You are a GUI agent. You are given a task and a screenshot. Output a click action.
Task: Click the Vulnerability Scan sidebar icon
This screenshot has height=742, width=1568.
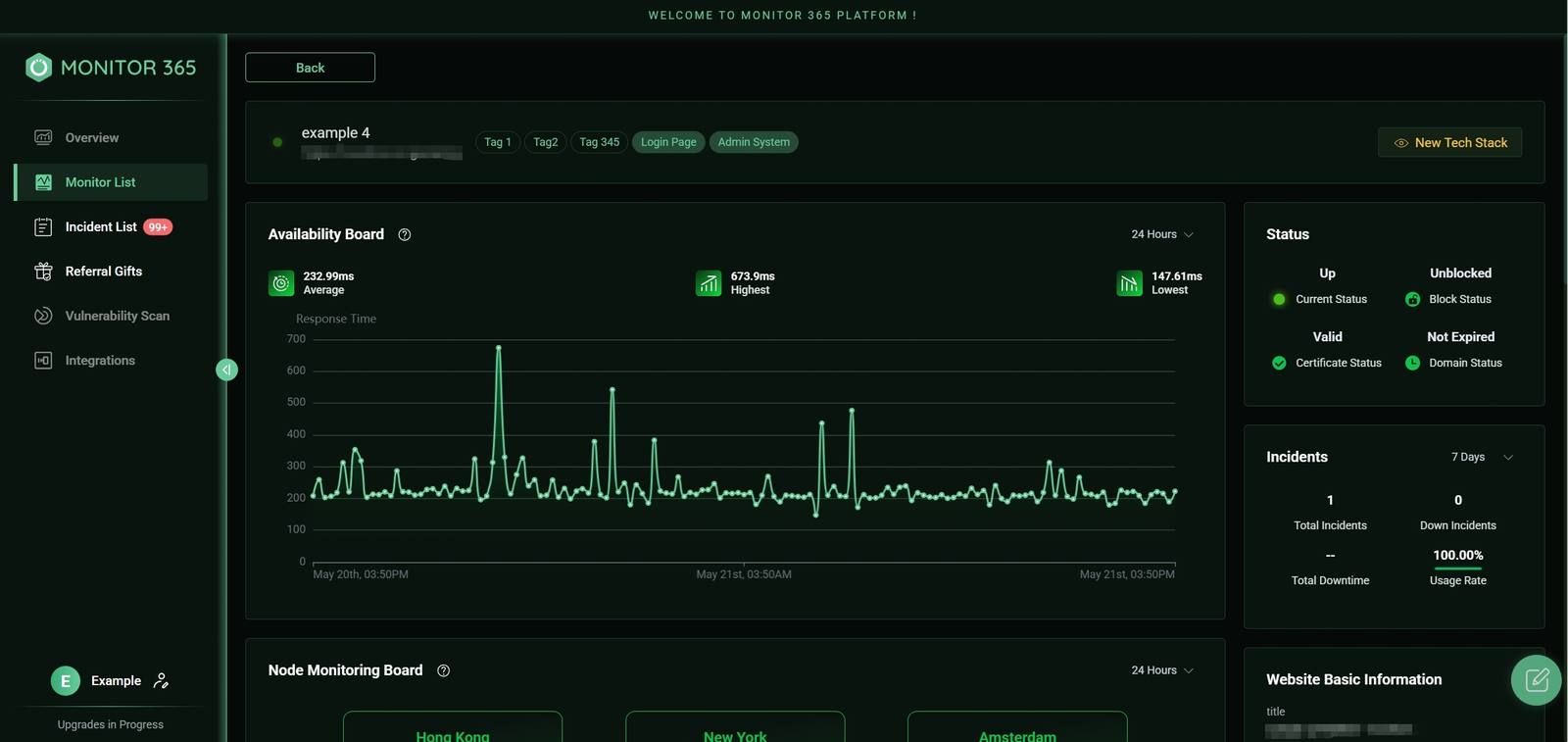(x=43, y=316)
